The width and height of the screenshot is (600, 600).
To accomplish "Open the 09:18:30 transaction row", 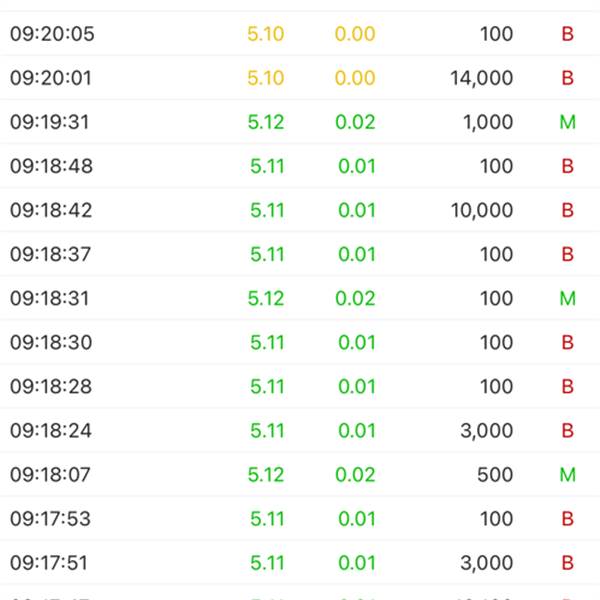I will point(300,342).
